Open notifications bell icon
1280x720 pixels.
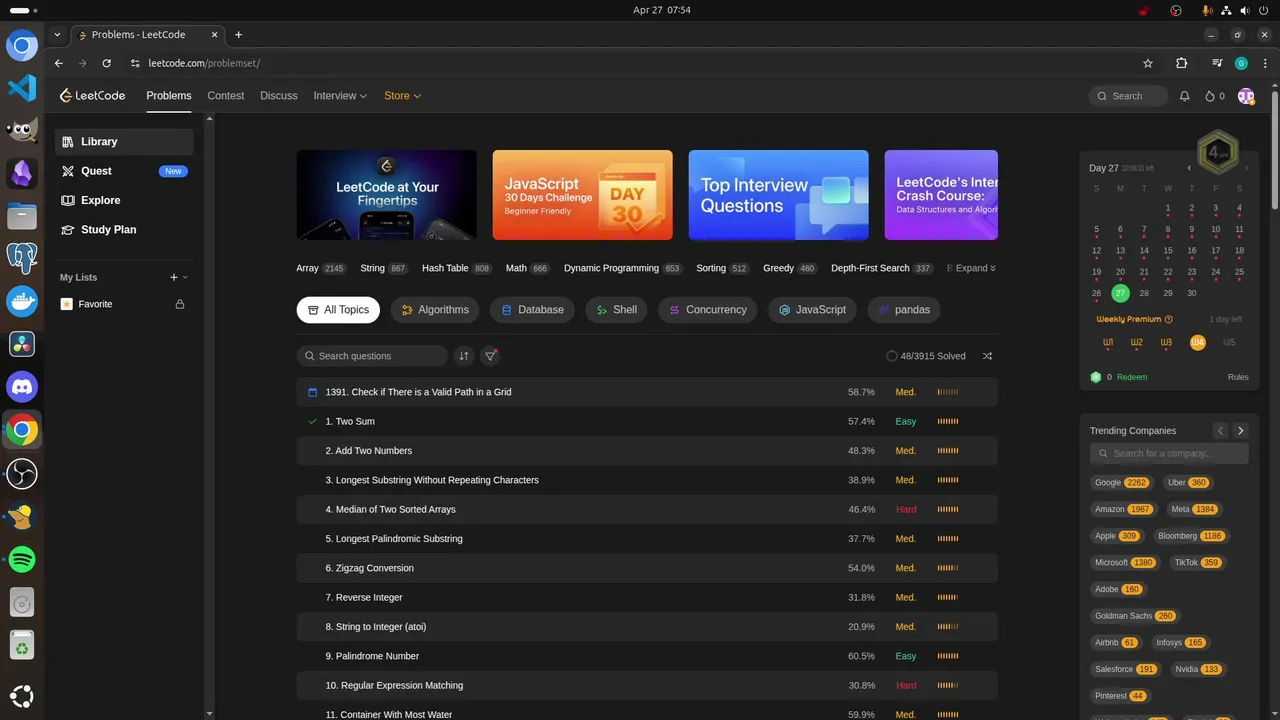[x=1184, y=96]
